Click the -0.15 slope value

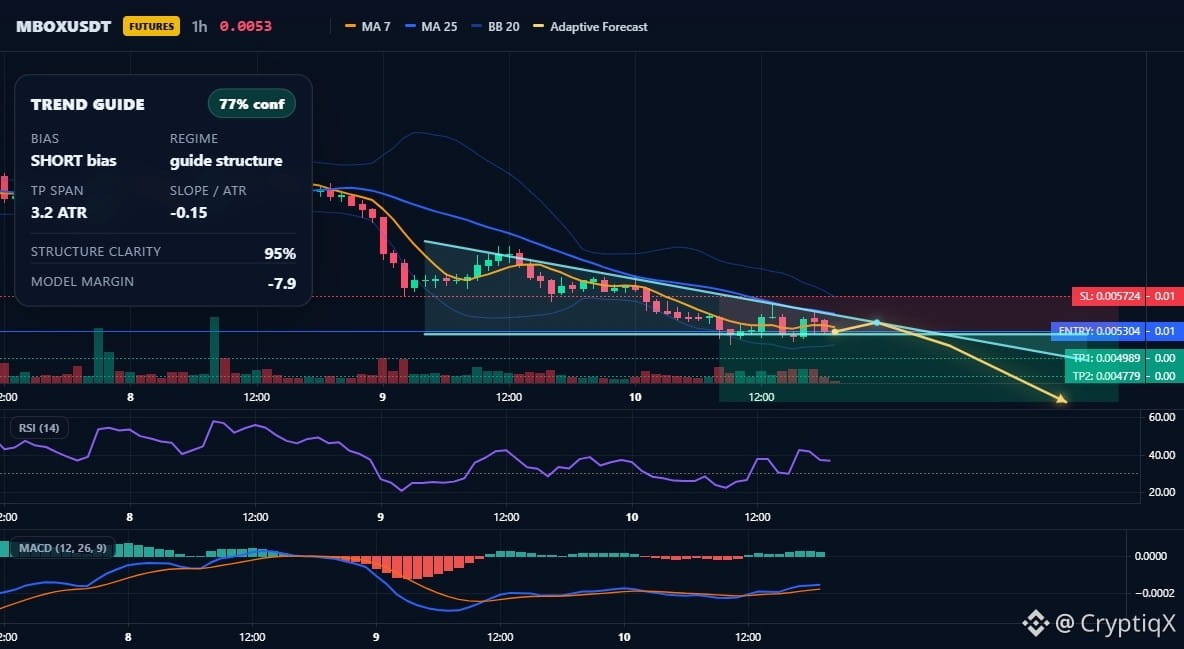tap(189, 212)
